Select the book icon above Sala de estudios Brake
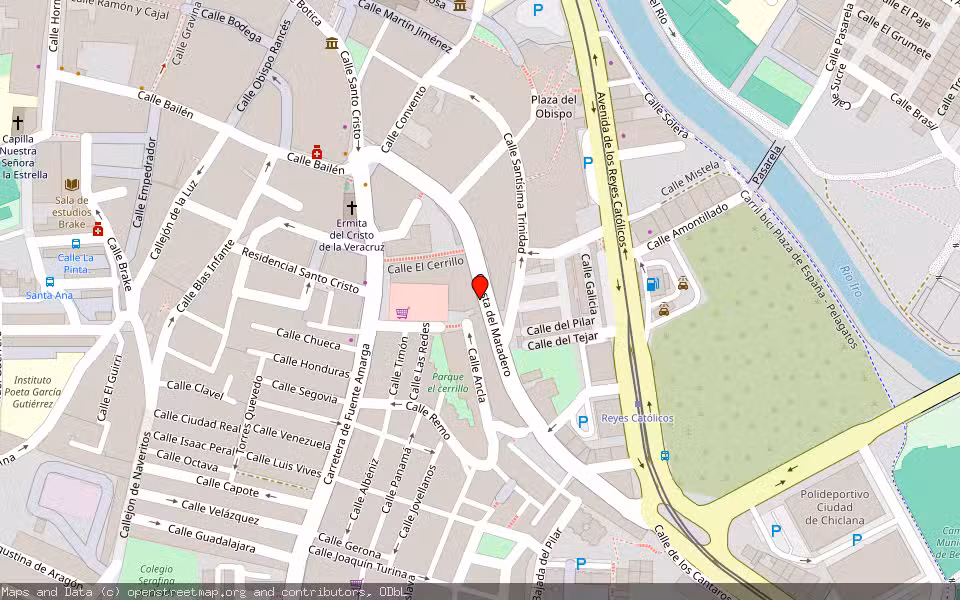The image size is (960, 600). [71, 185]
